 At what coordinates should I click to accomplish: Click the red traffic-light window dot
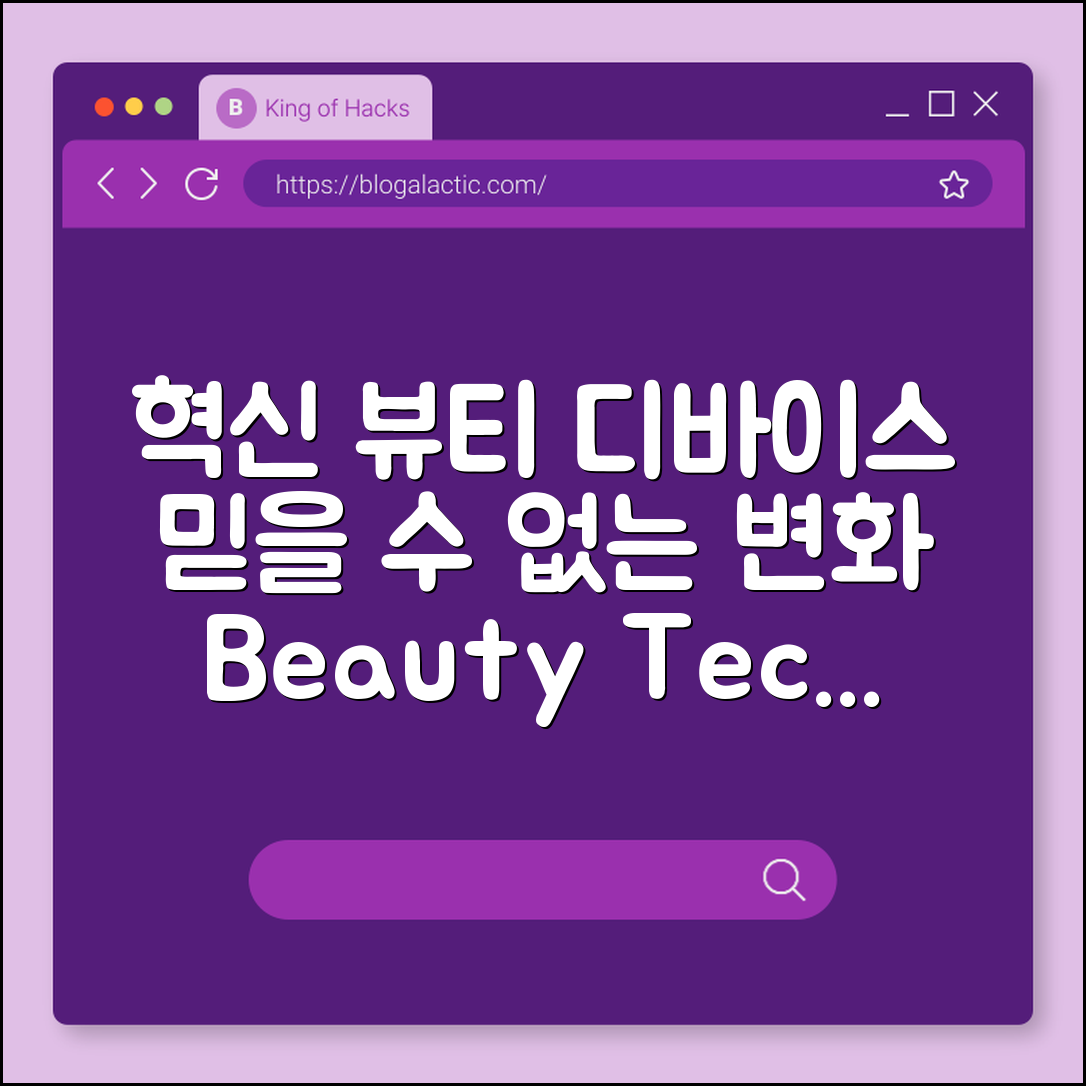coord(104,105)
